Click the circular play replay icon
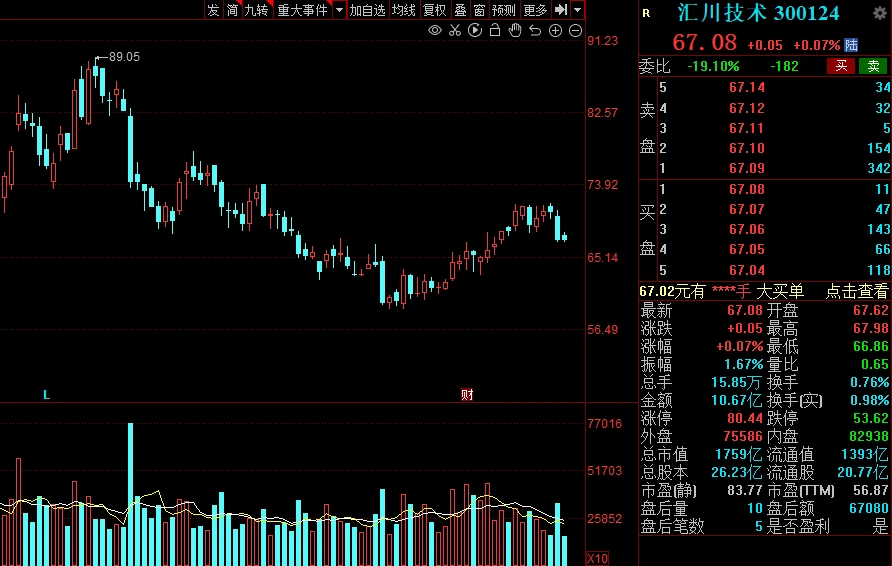This screenshot has height=566, width=892. coord(475,31)
